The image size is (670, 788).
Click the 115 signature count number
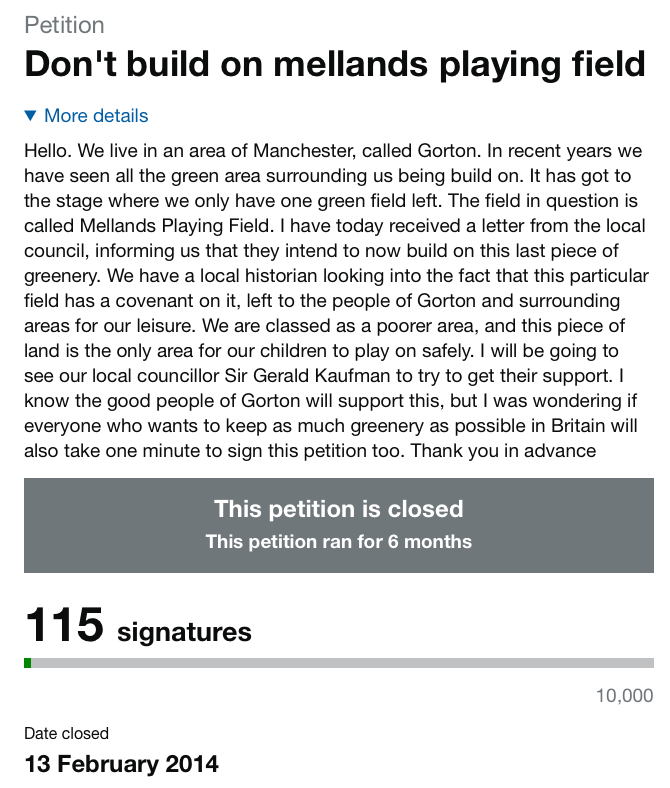(x=64, y=625)
